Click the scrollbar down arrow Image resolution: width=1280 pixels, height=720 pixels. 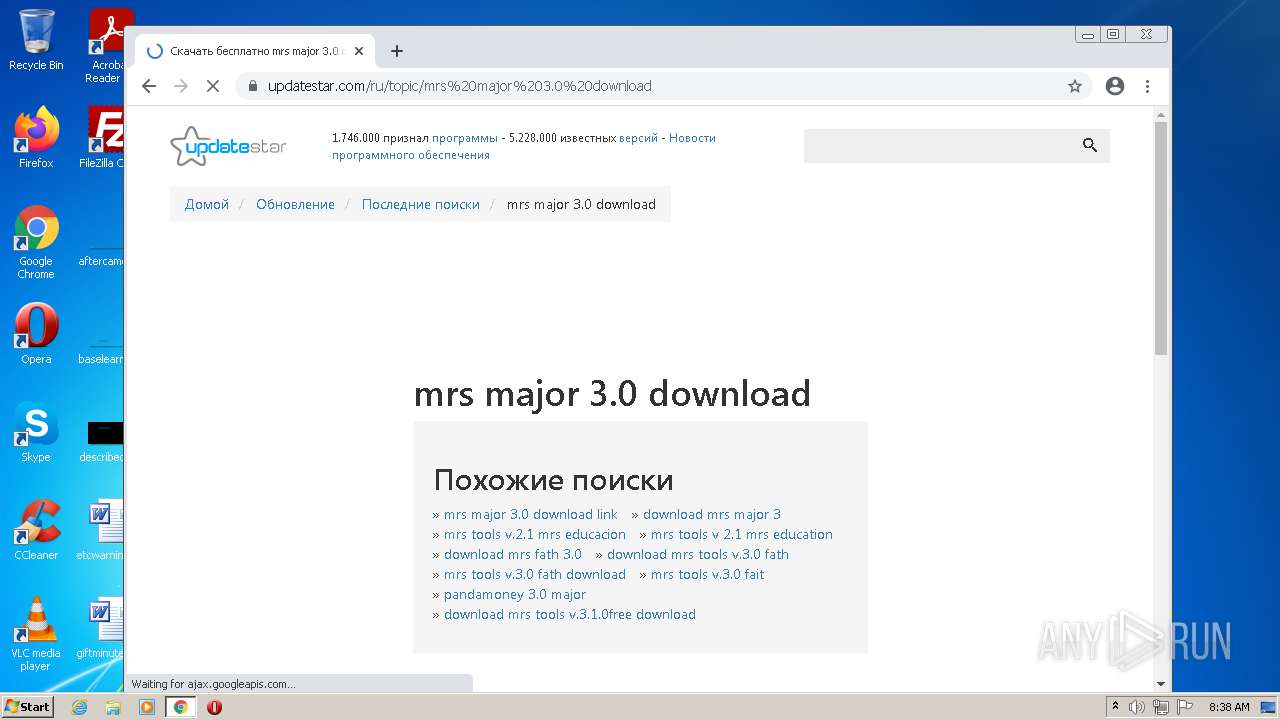tap(1161, 684)
